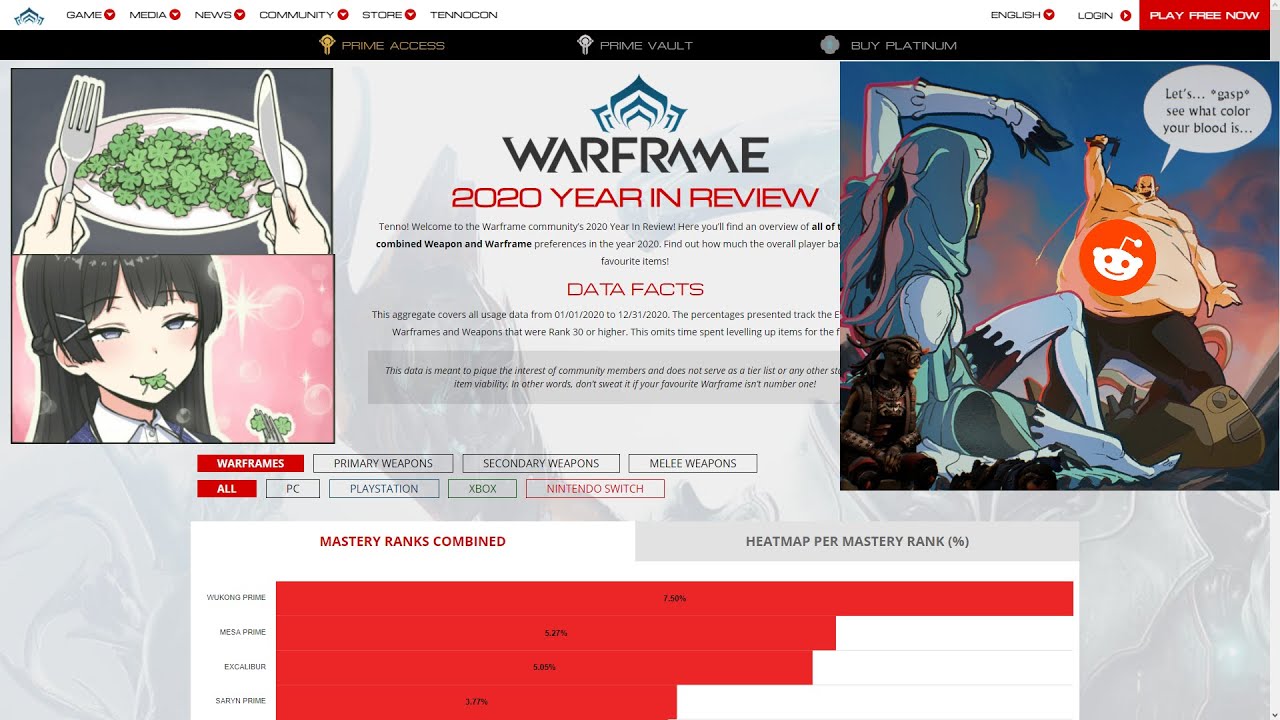Filter data by PC platform
1280x720 pixels.
click(293, 489)
